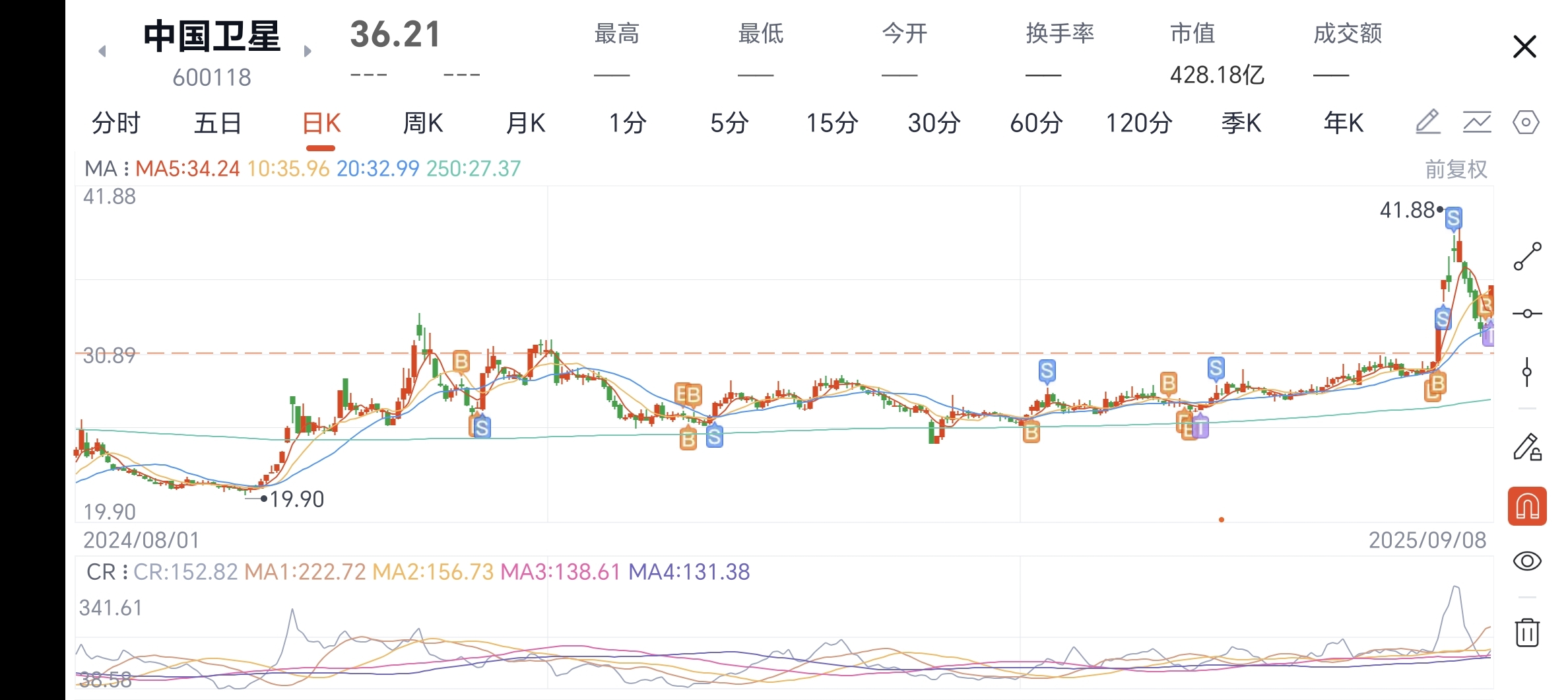Open the locked pencil edit tool

pyautogui.click(x=1527, y=447)
